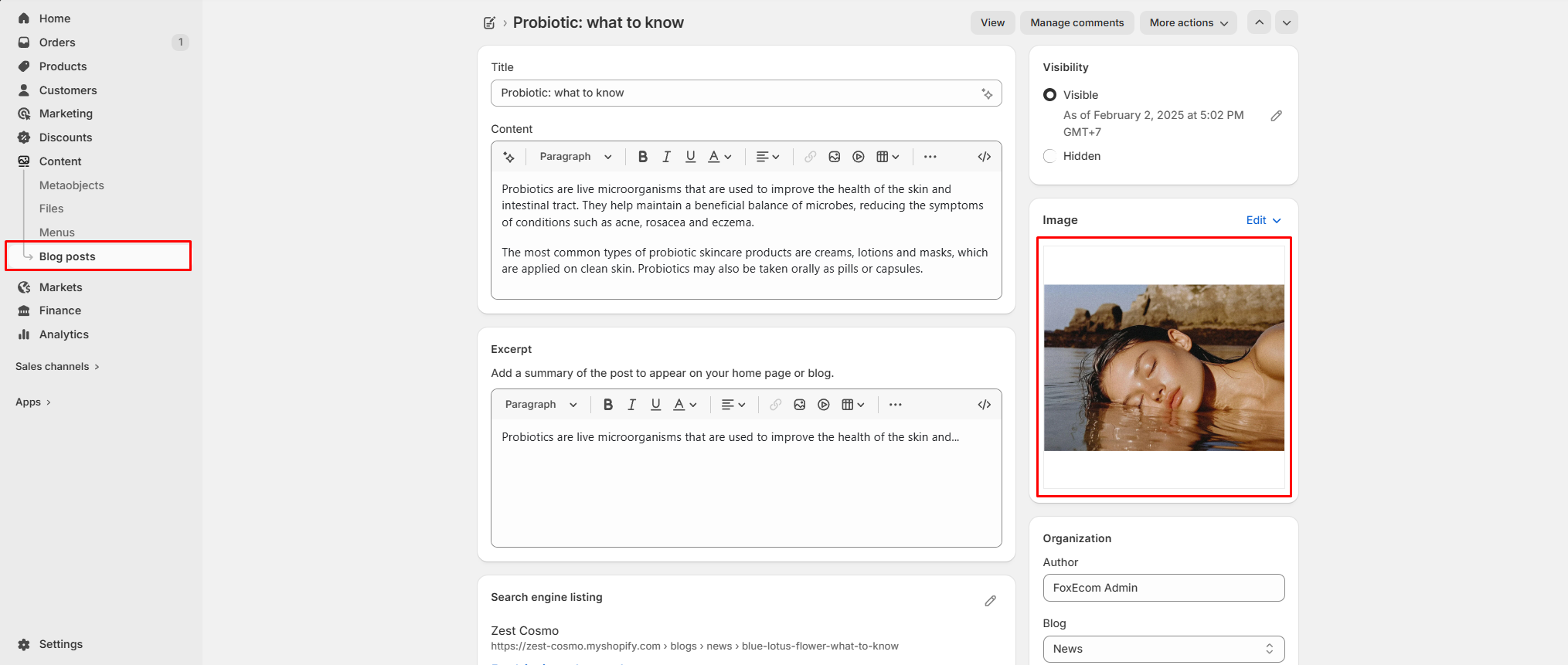
Task: Open the Image Edit dropdown
Action: tap(1263, 220)
